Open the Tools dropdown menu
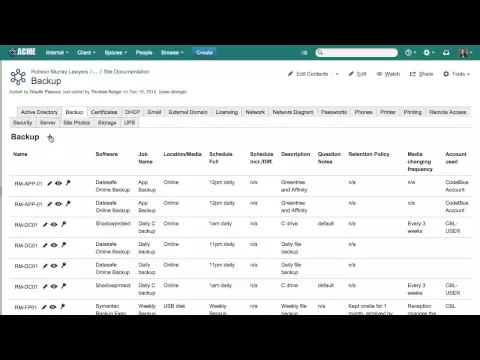480x360 pixels. 456,74
